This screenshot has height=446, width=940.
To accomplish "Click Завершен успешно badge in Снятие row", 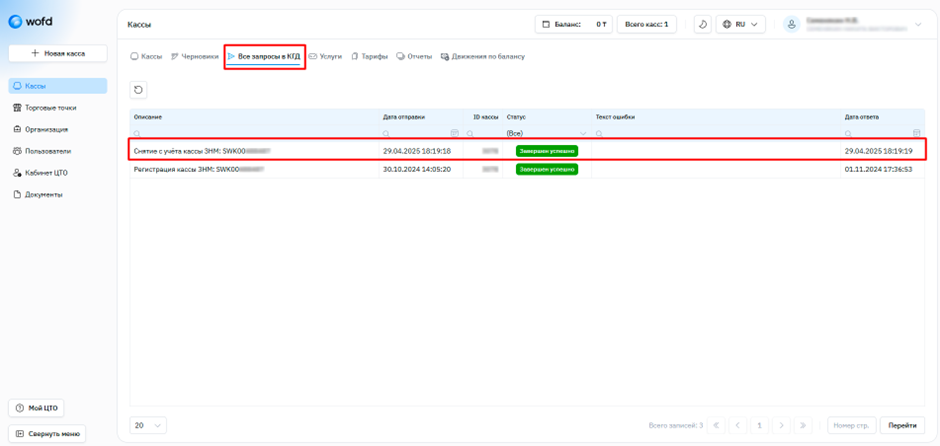I will (547, 151).
